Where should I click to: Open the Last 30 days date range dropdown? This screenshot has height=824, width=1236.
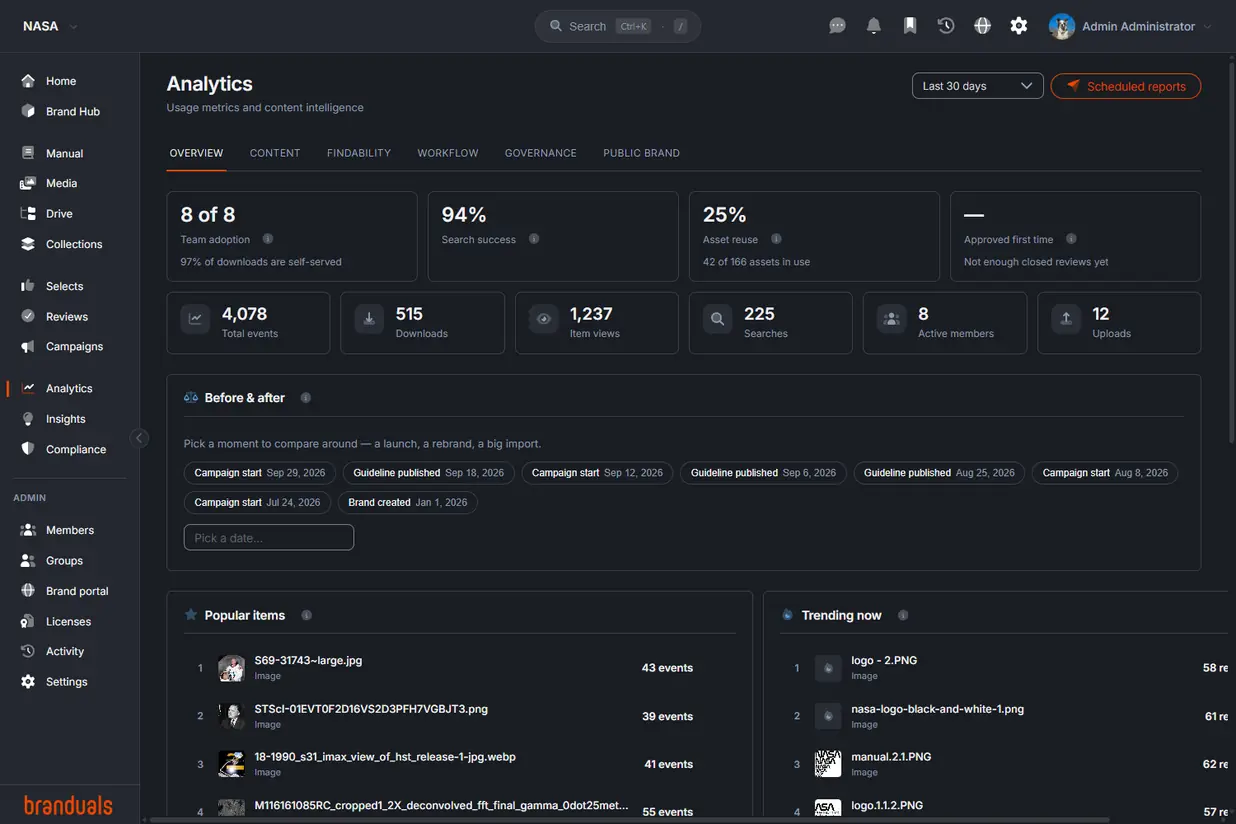978,86
